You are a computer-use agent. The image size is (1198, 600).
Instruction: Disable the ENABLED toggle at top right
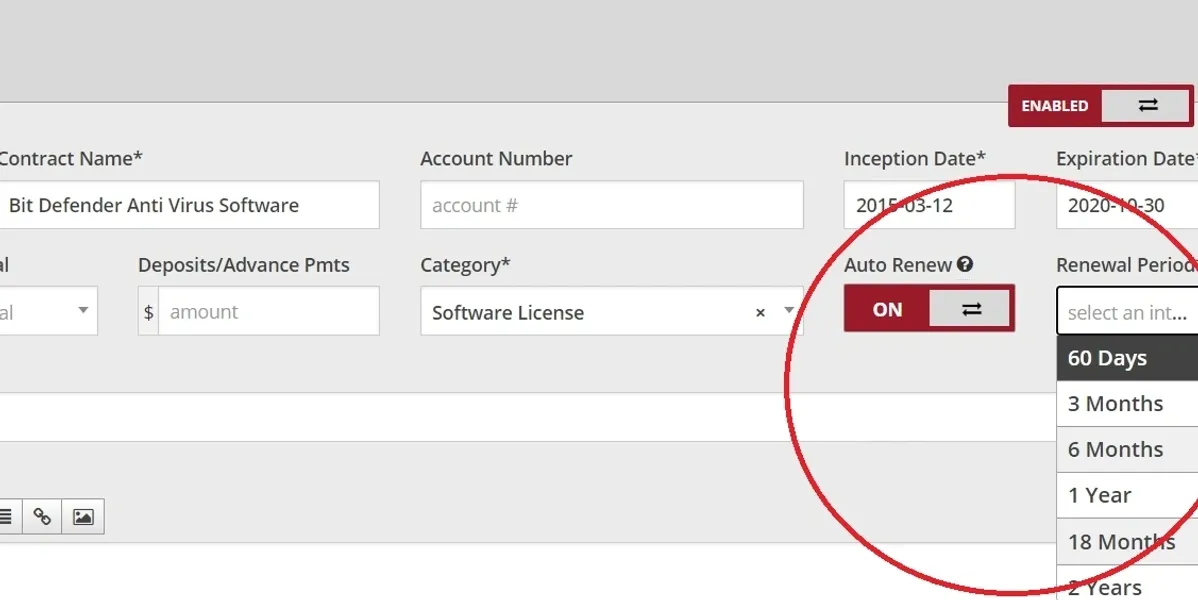pyautogui.click(x=1054, y=105)
